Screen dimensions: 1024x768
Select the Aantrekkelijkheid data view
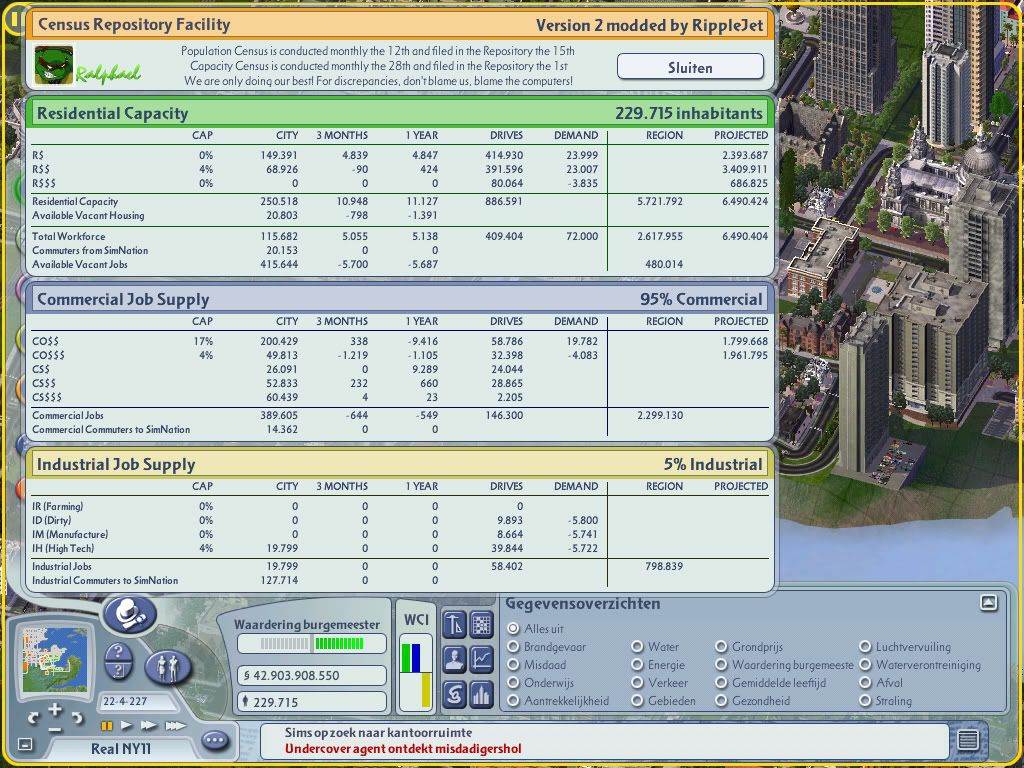[x=513, y=701]
